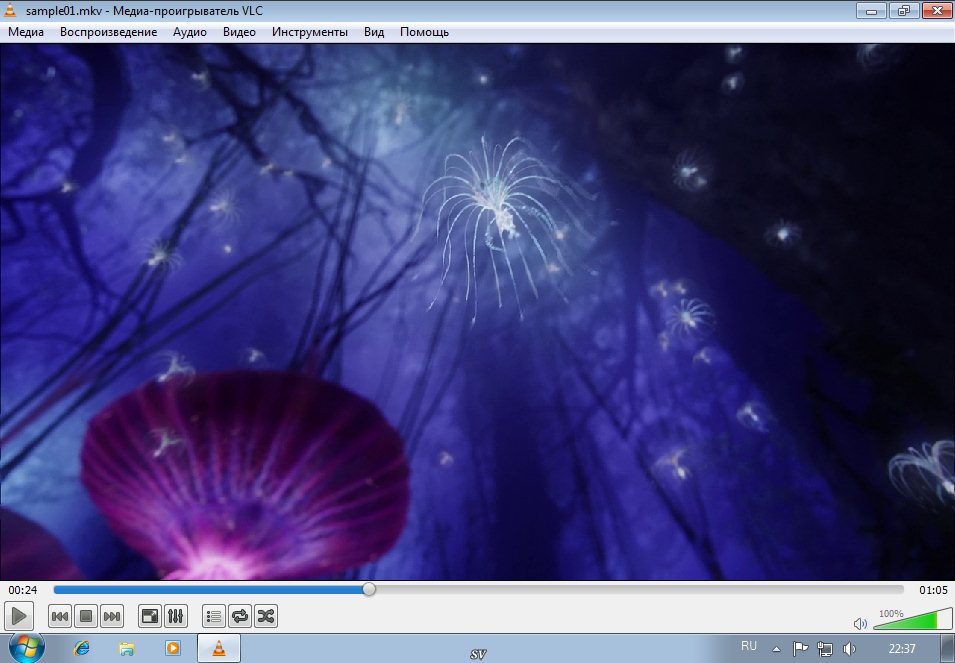Open extended settings equalizer panel
Screen dimensions: 955x663
[x=175, y=617]
